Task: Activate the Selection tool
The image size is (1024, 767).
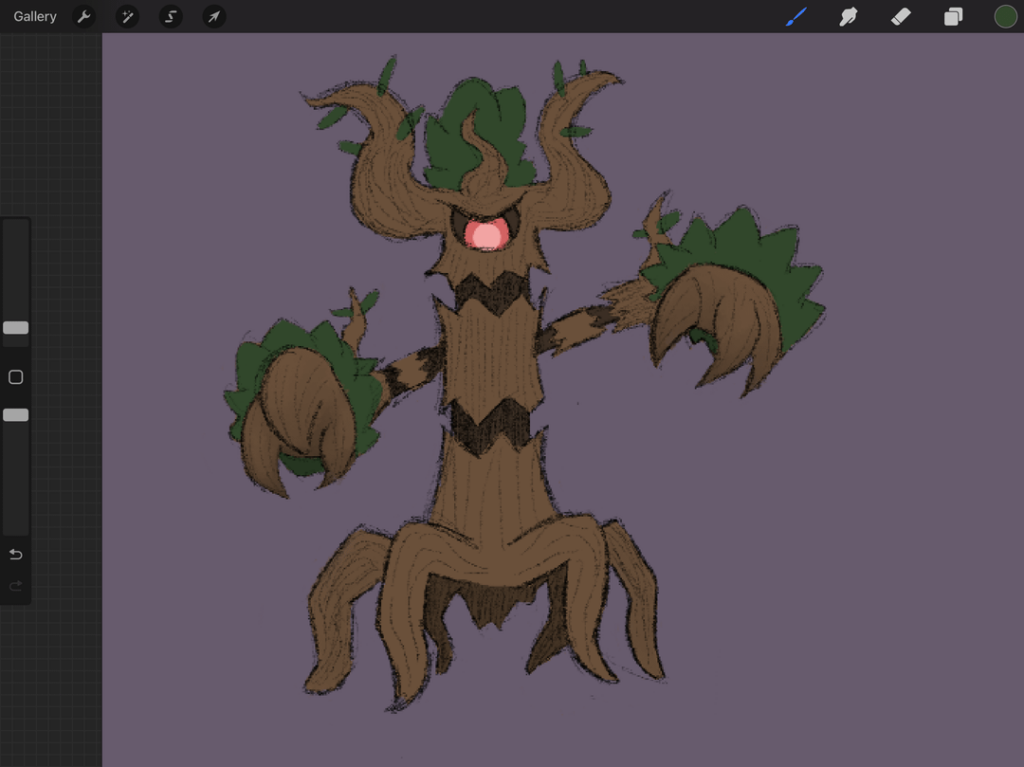Action: pyautogui.click(x=170, y=16)
